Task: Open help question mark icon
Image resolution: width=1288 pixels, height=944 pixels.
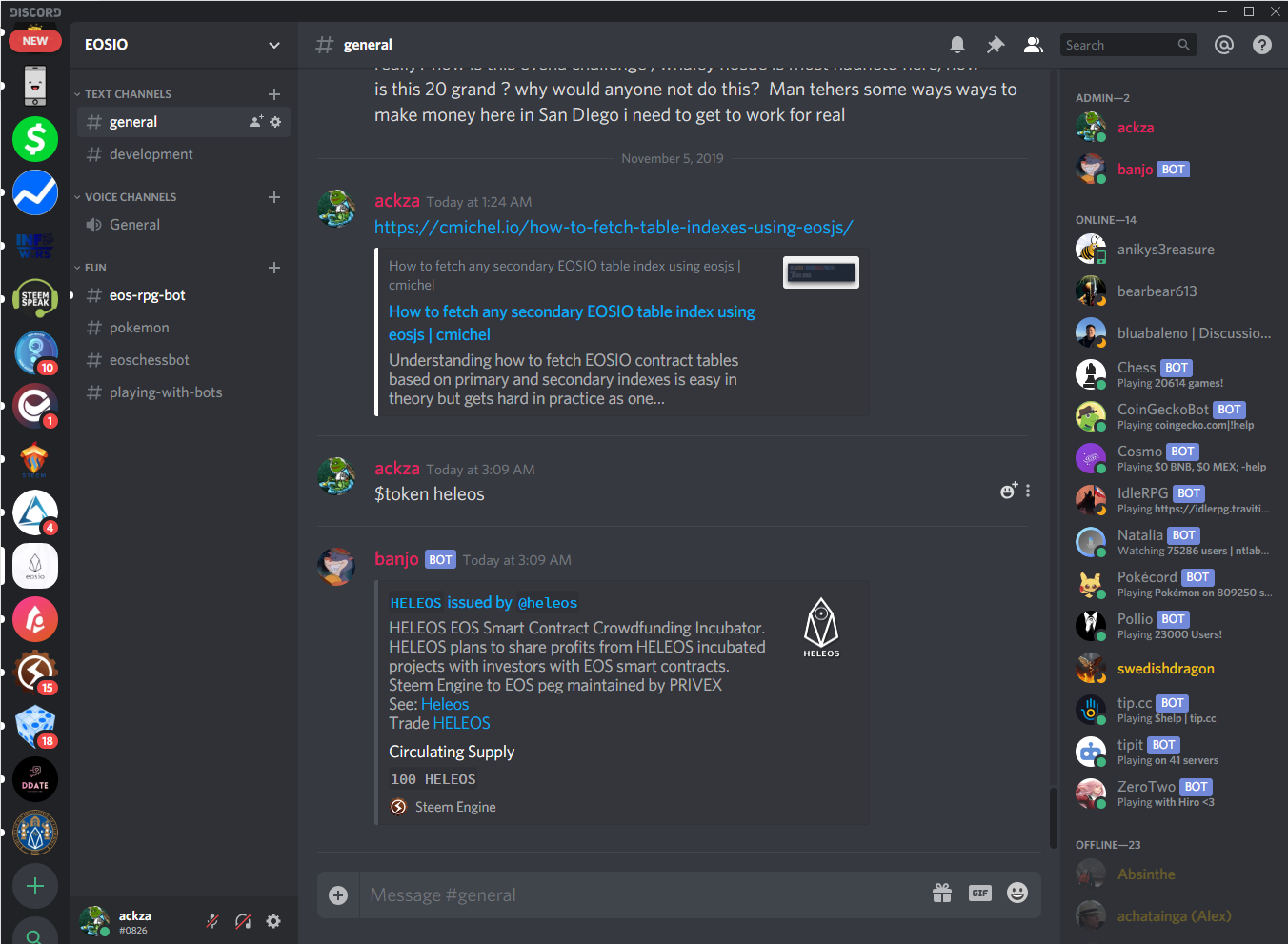Action: pos(1262,45)
